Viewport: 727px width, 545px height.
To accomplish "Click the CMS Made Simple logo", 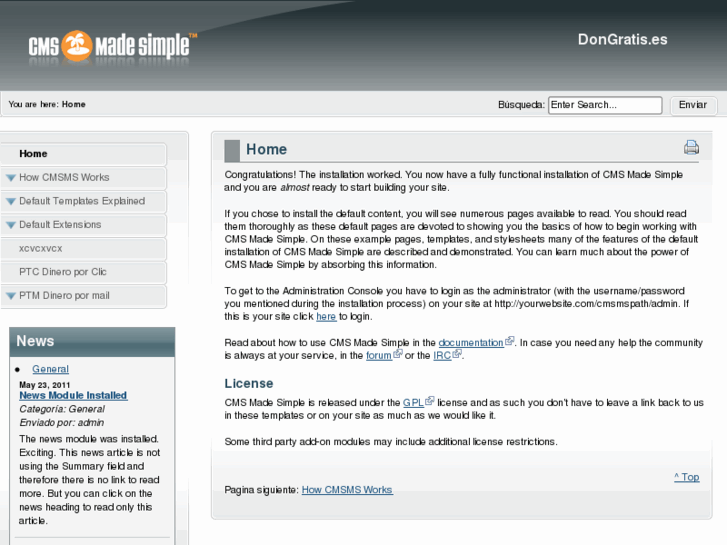I will (113, 46).
